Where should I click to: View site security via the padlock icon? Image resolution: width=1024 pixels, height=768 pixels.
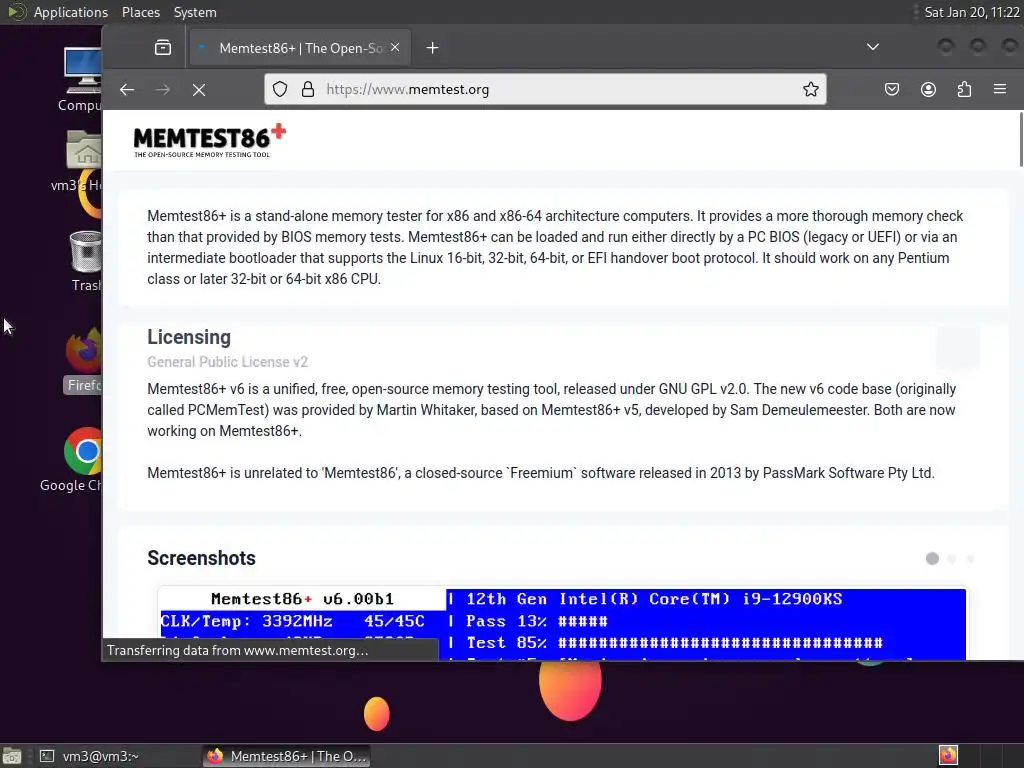[x=308, y=89]
